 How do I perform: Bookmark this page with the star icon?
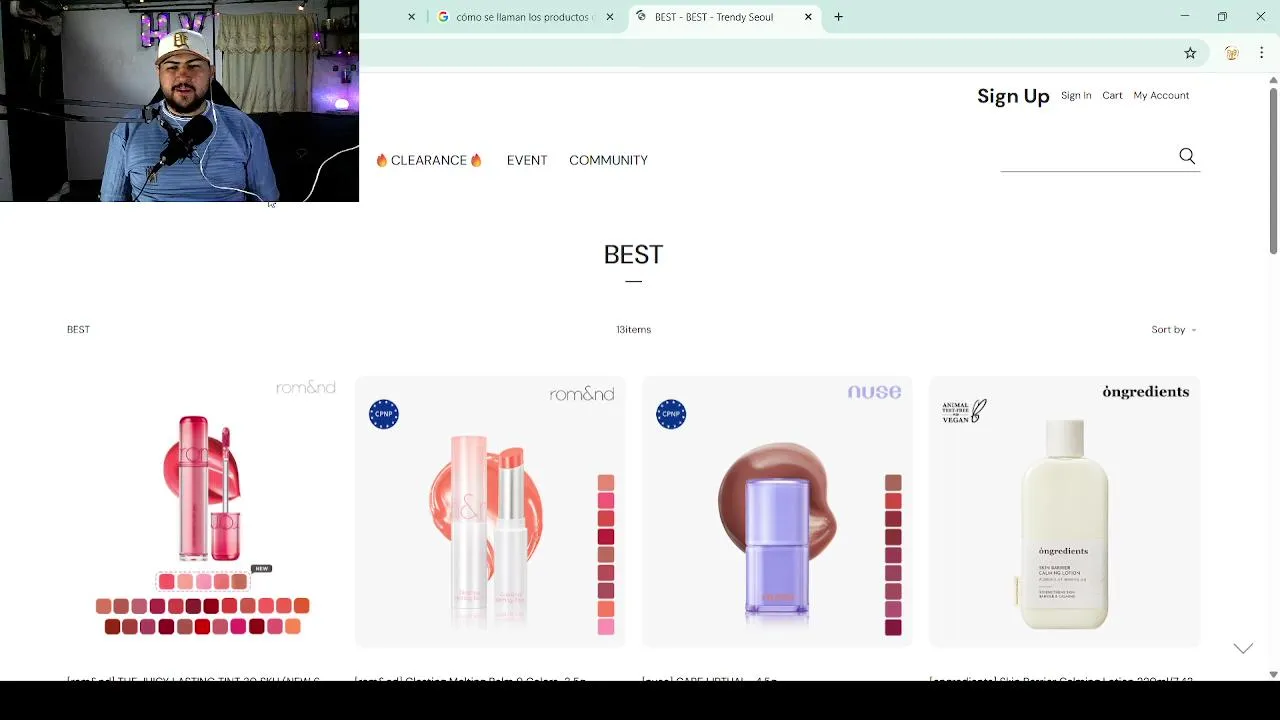1190,53
